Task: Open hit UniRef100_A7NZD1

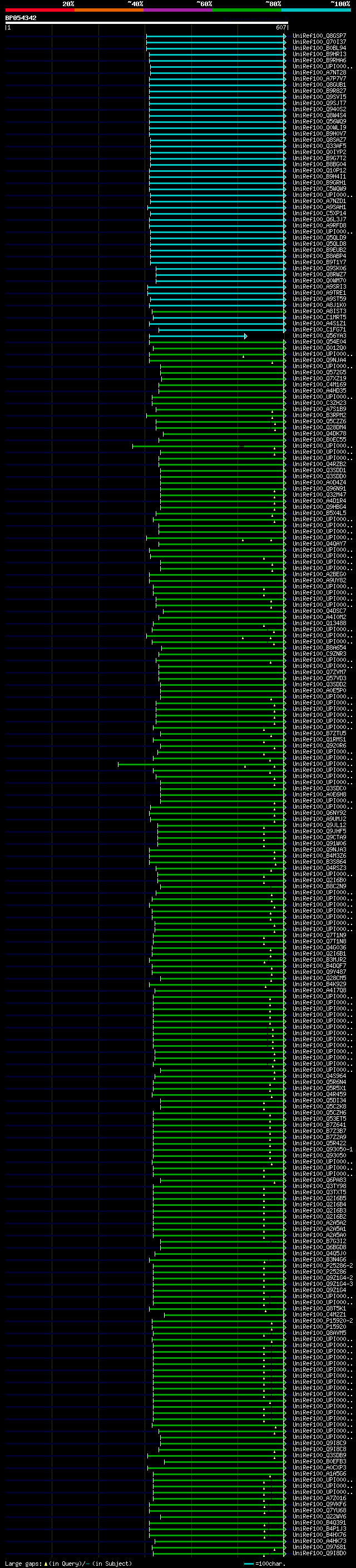Action: 319,201
